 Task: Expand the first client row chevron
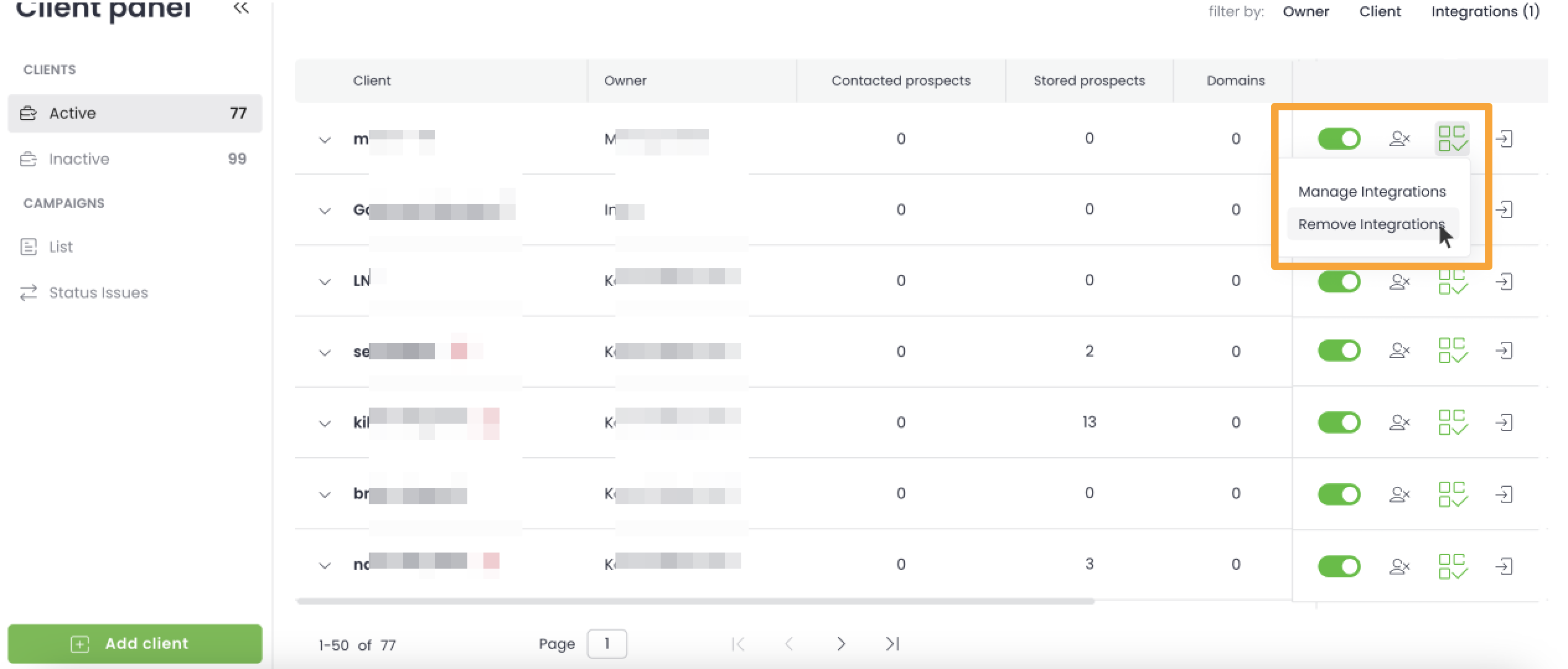(x=325, y=140)
